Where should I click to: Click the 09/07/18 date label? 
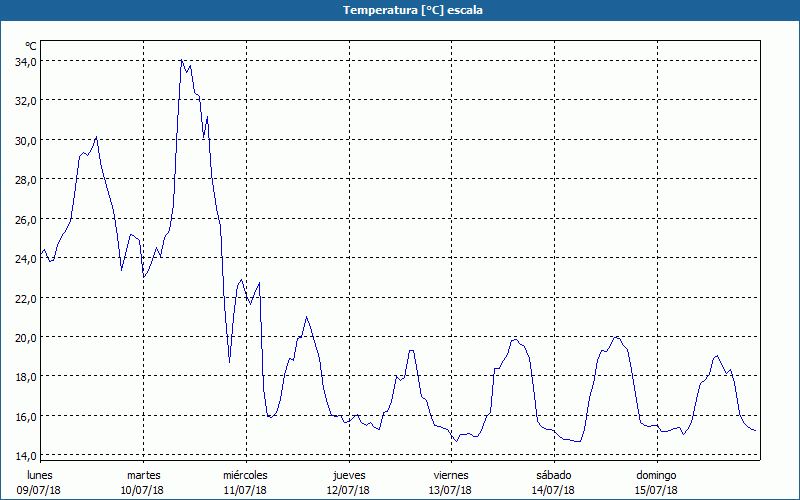click(39, 490)
